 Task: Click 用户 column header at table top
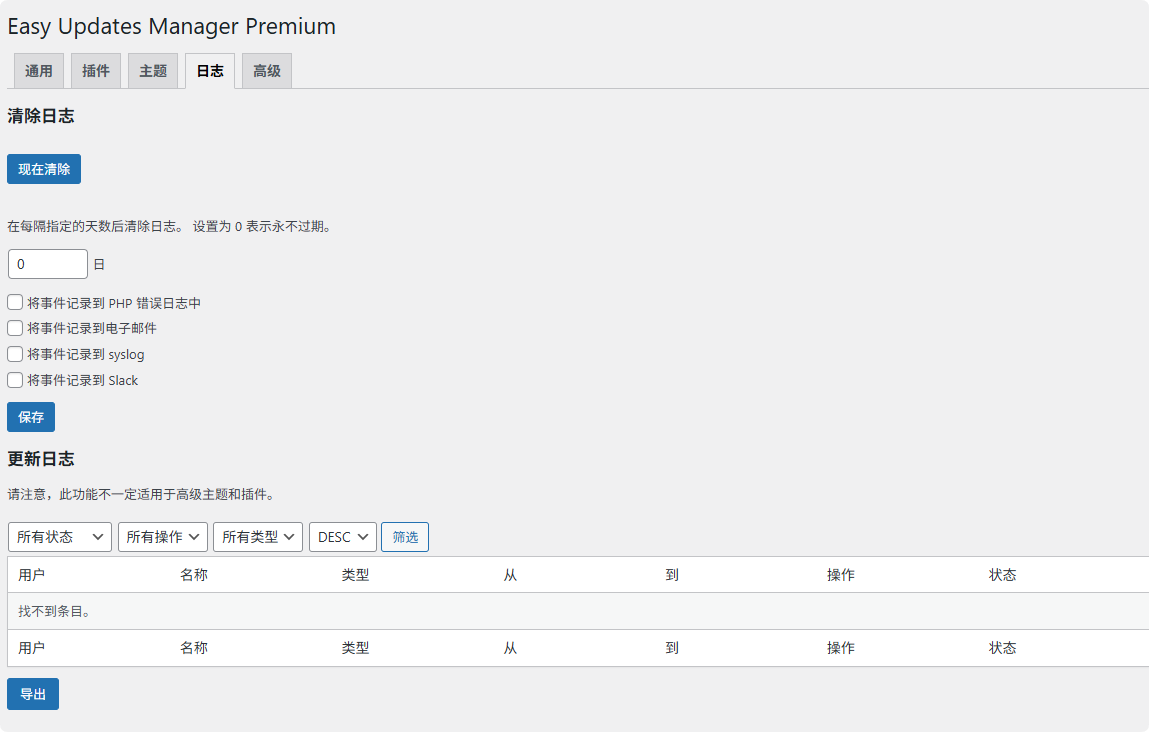32,575
